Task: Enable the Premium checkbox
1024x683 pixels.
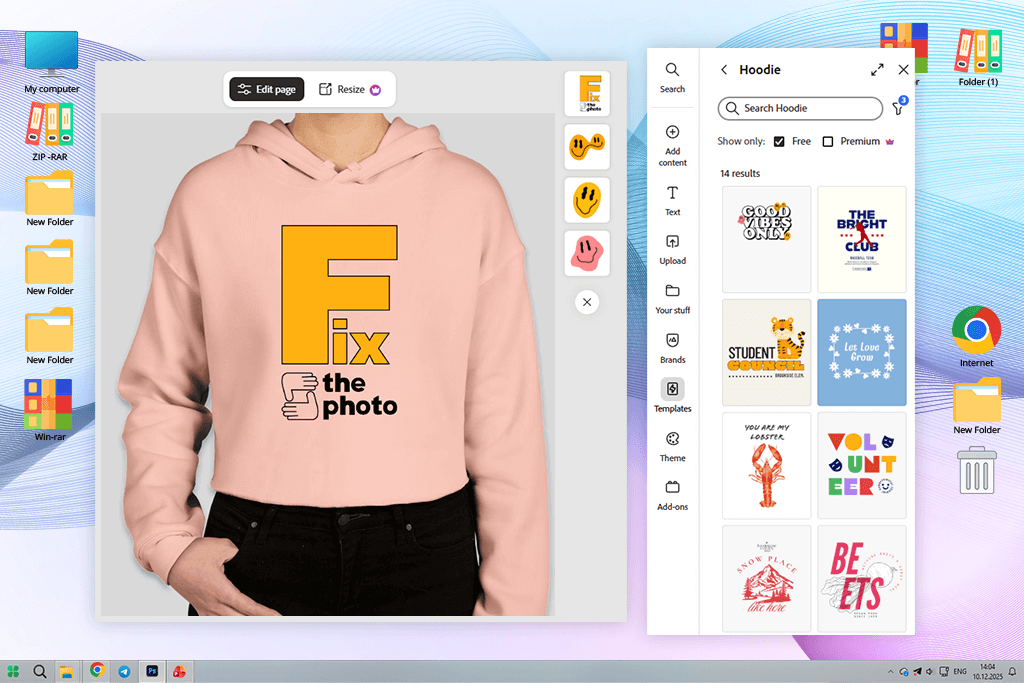Action: (x=827, y=142)
